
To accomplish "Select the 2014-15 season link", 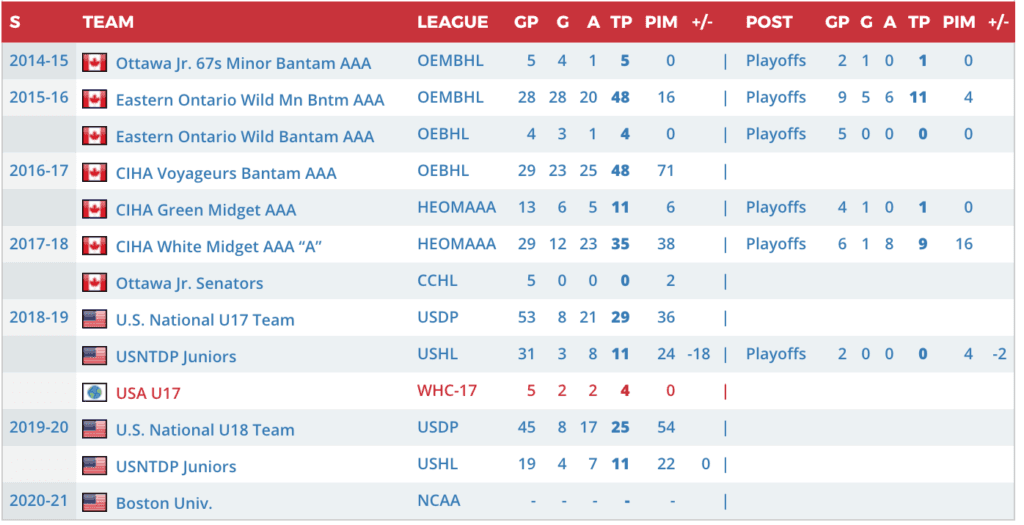I will pos(39,60).
